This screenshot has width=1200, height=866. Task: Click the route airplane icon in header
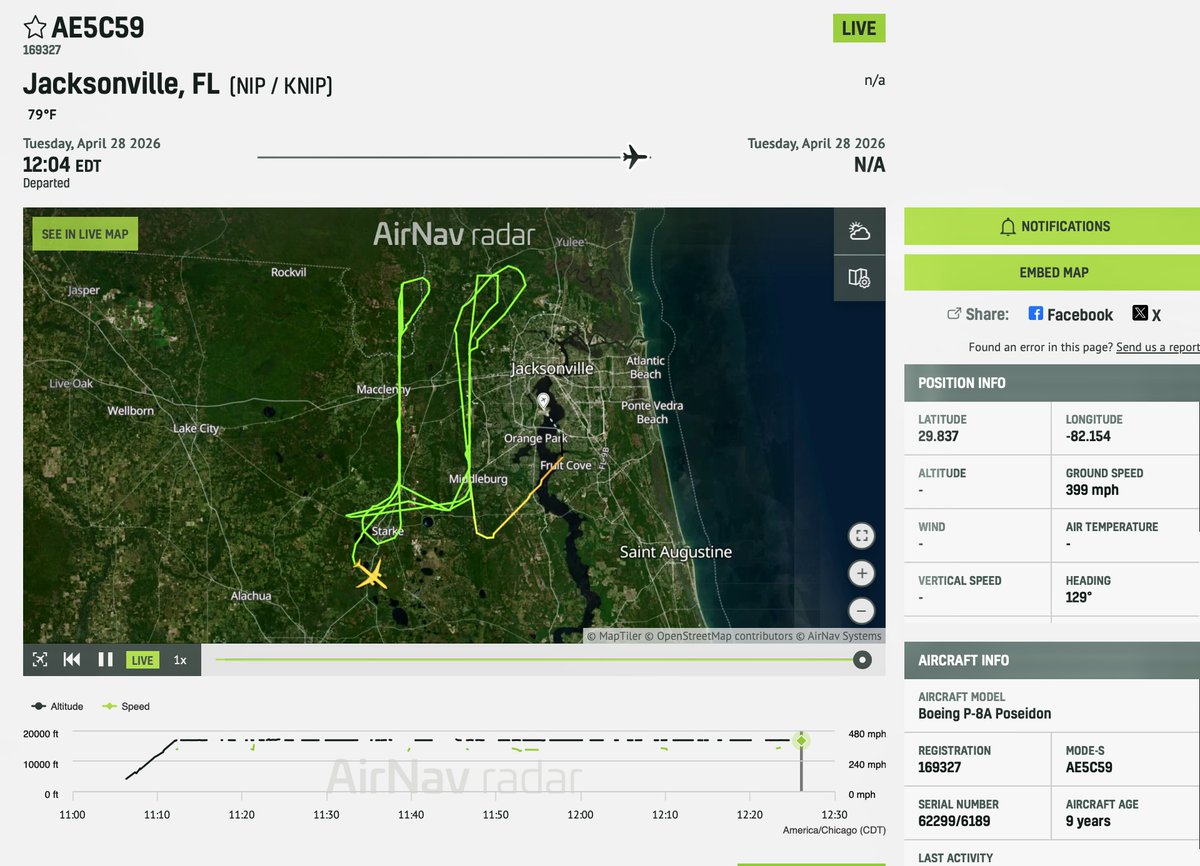[635, 157]
